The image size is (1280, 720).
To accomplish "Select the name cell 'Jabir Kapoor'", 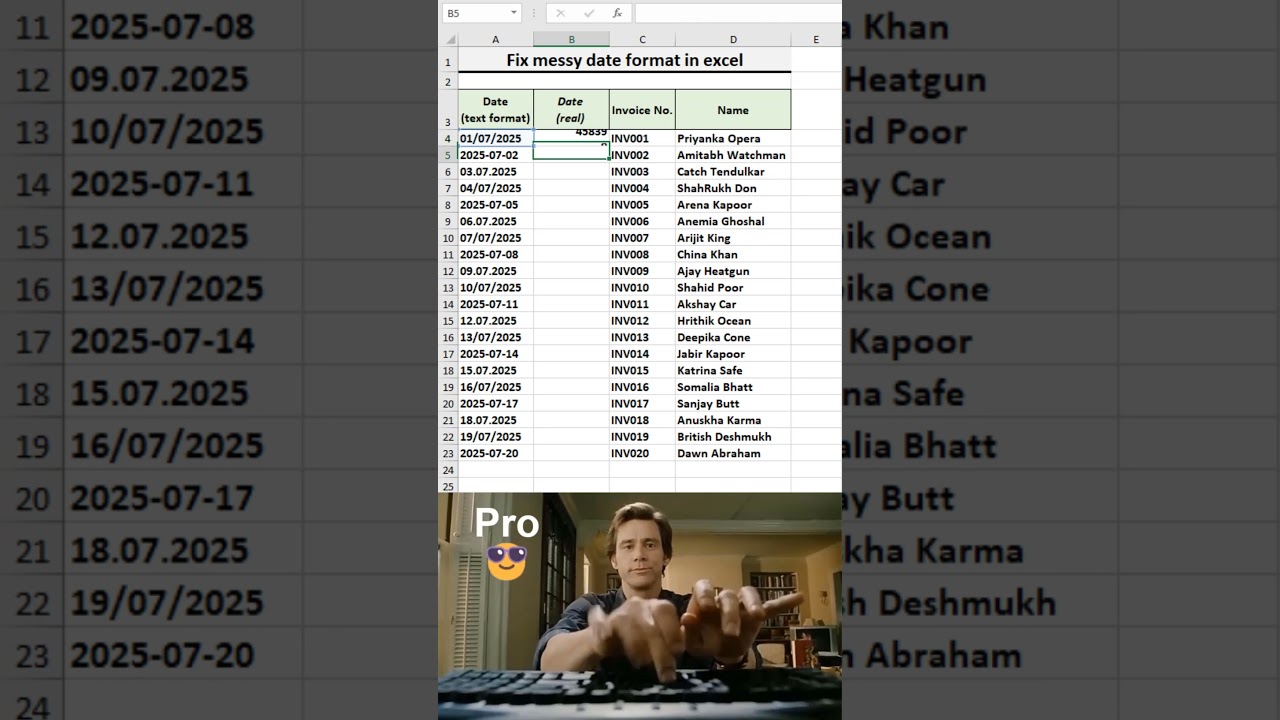I will (733, 354).
